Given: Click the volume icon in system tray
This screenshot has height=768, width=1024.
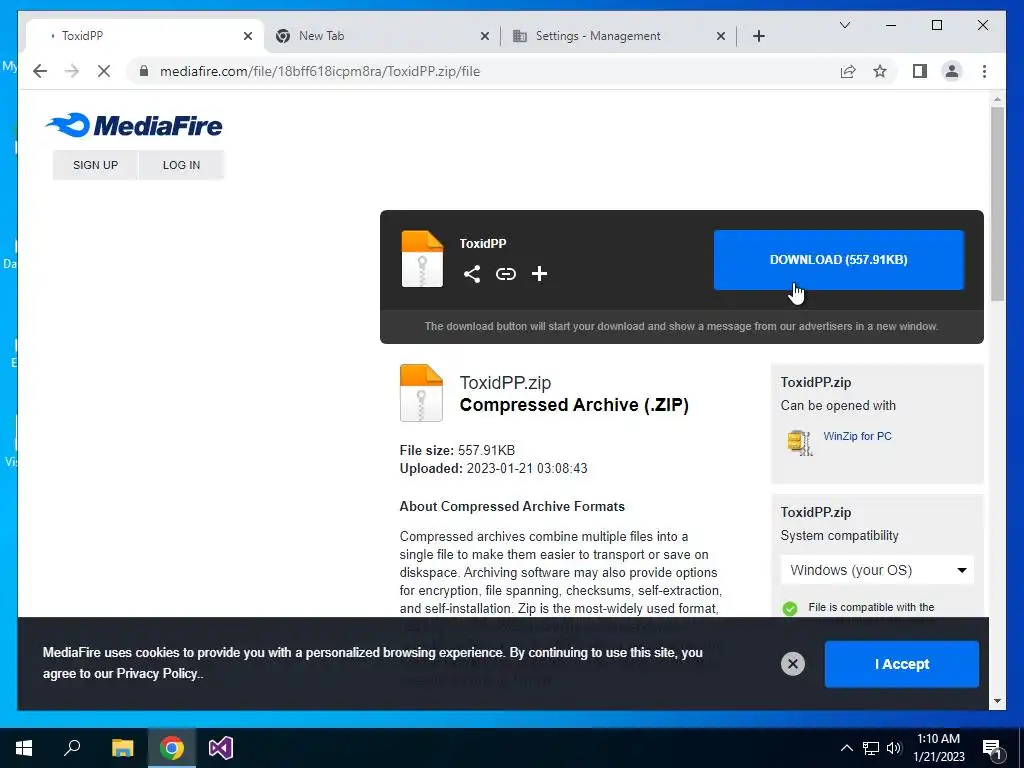Looking at the screenshot, I should coord(894,748).
